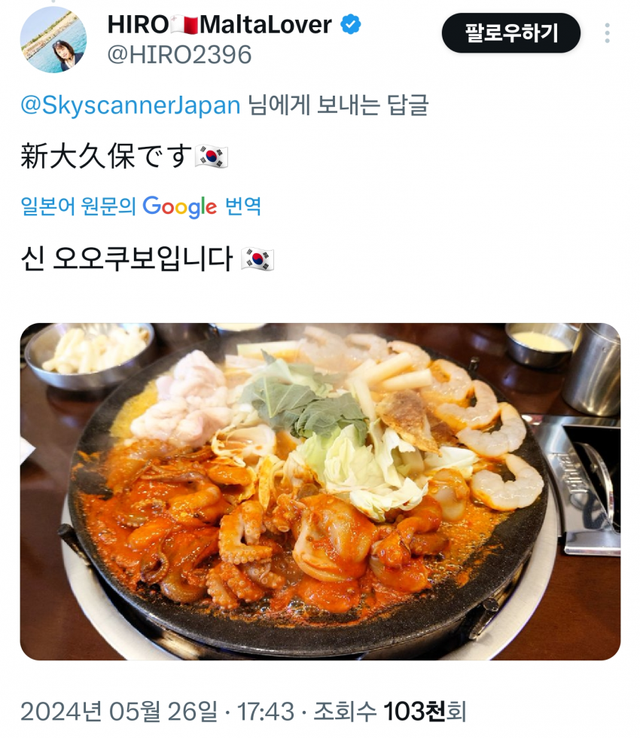This screenshot has width=640, height=738.
Task: Click the 조회수 103천회 view count
Action: point(390,711)
